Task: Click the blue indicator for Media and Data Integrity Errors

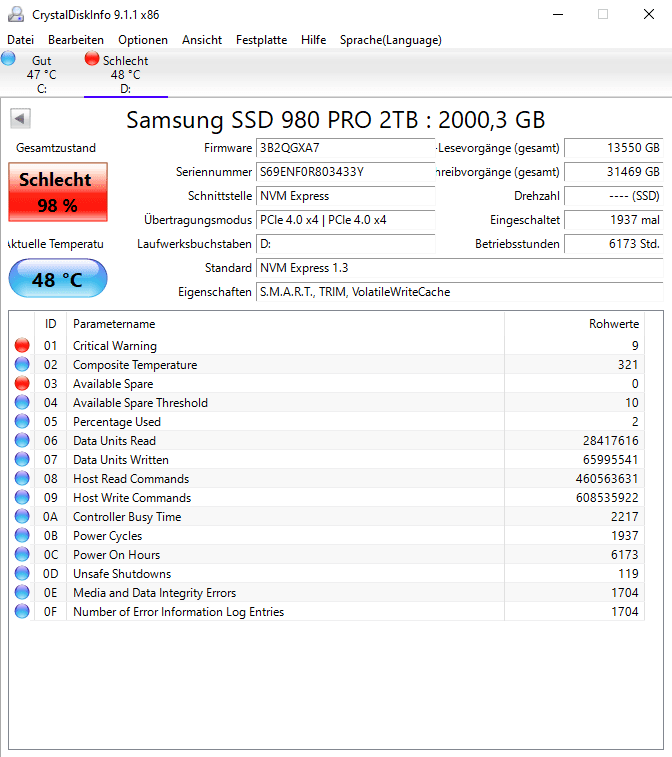Action: 22,592
